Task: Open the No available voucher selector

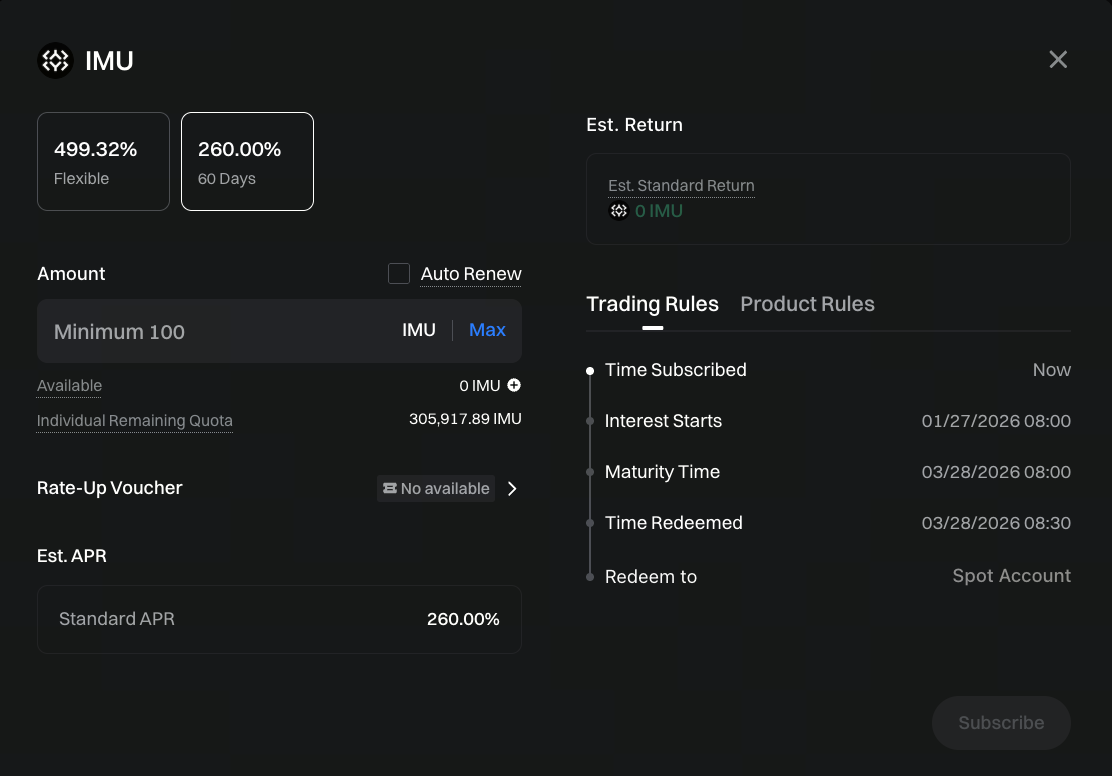Action: click(x=437, y=488)
